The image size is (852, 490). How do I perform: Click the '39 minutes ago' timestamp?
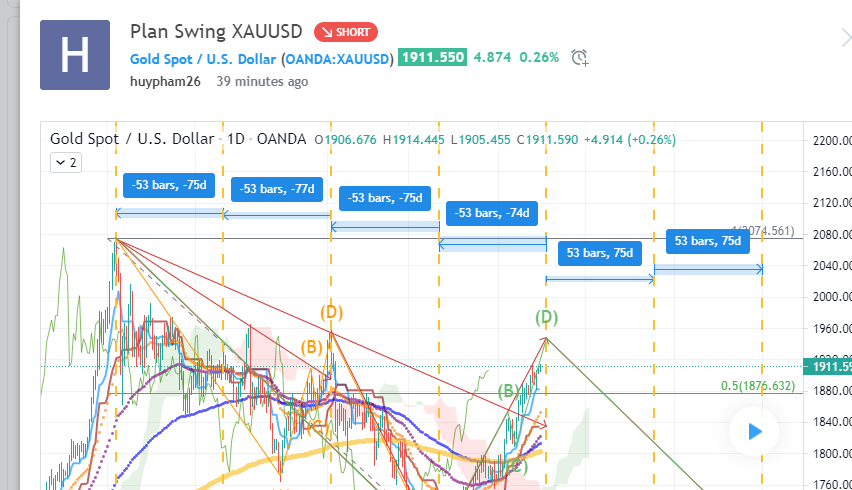[262, 81]
